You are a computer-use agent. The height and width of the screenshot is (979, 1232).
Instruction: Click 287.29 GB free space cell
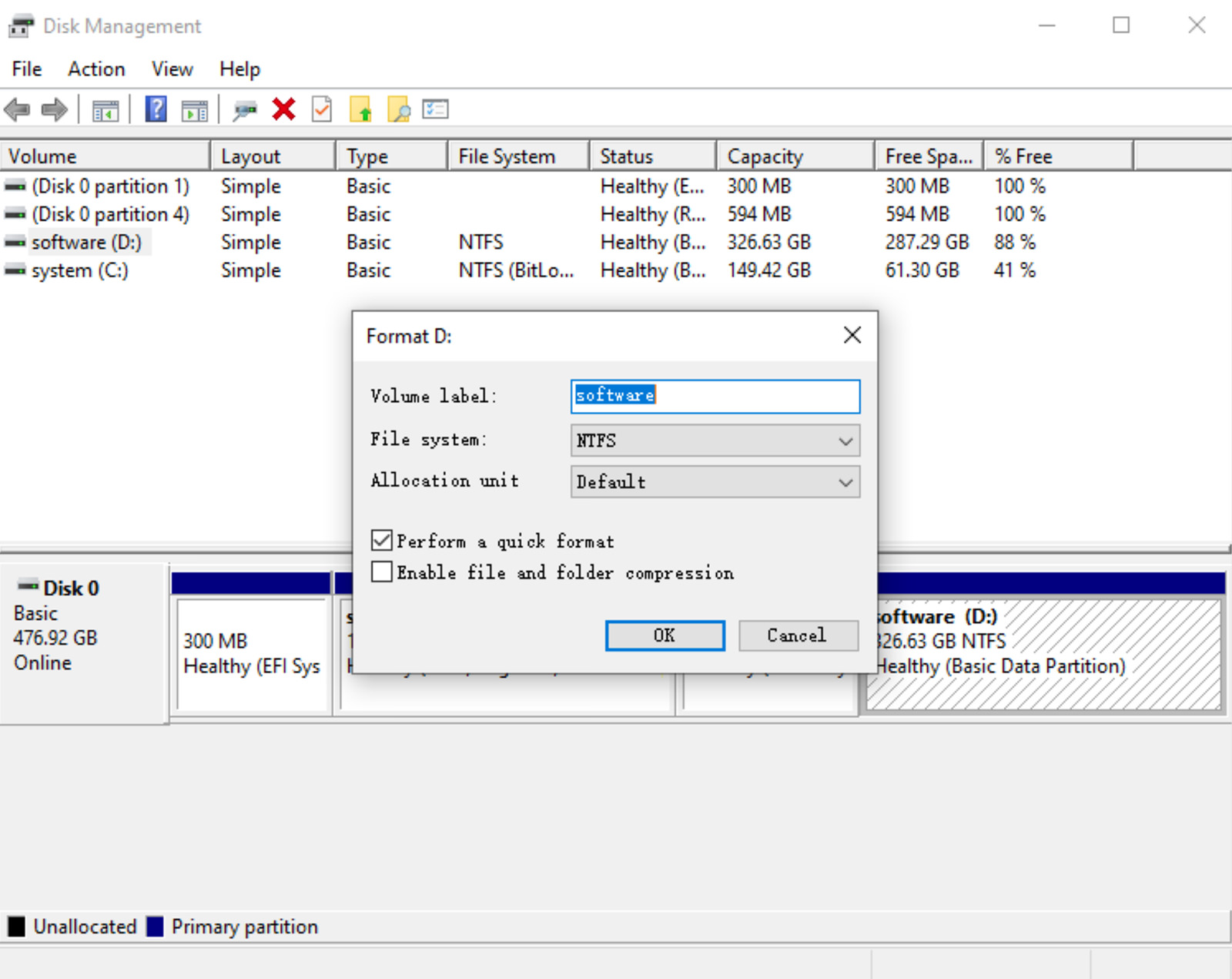click(927, 243)
